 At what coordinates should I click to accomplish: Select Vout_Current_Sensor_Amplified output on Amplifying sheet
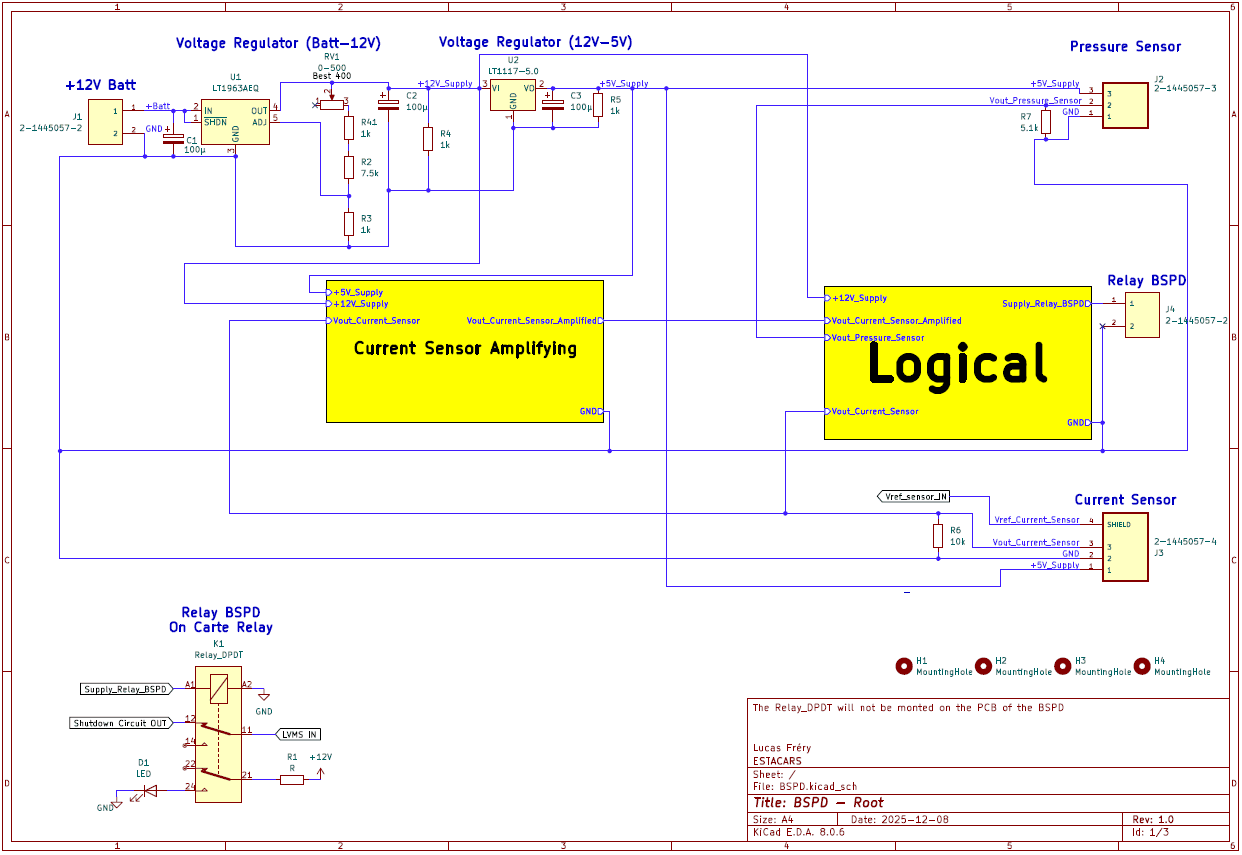534,321
